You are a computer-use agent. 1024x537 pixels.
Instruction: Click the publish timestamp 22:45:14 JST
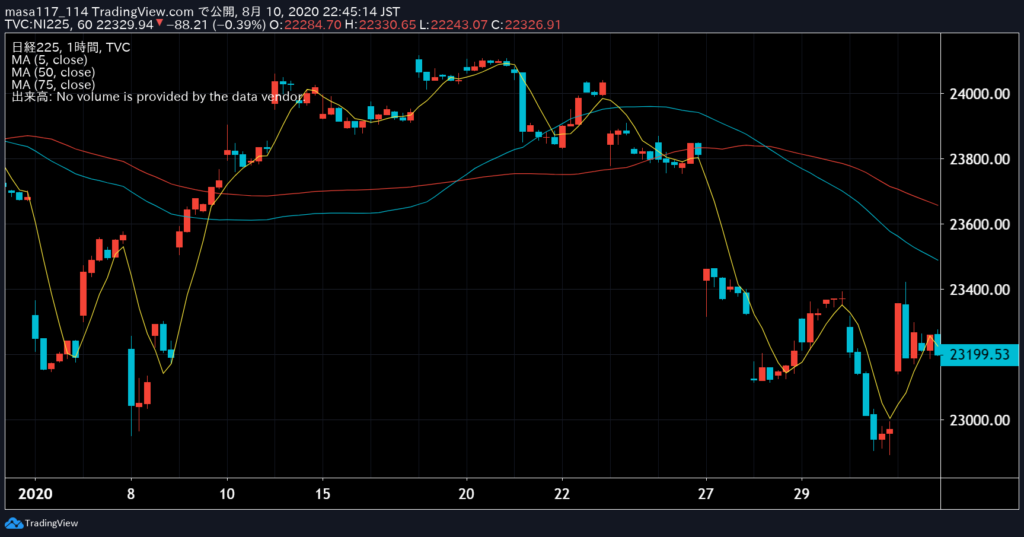coord(361,12)
